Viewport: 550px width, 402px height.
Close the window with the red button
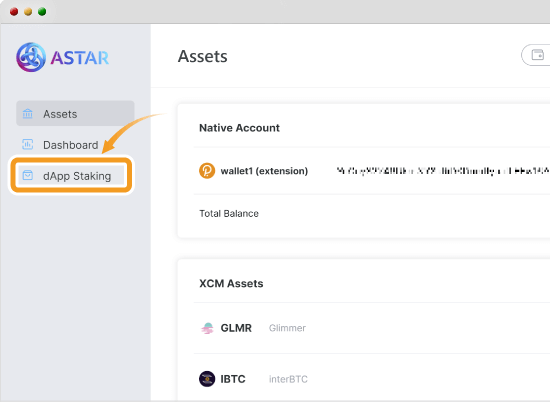14,12
